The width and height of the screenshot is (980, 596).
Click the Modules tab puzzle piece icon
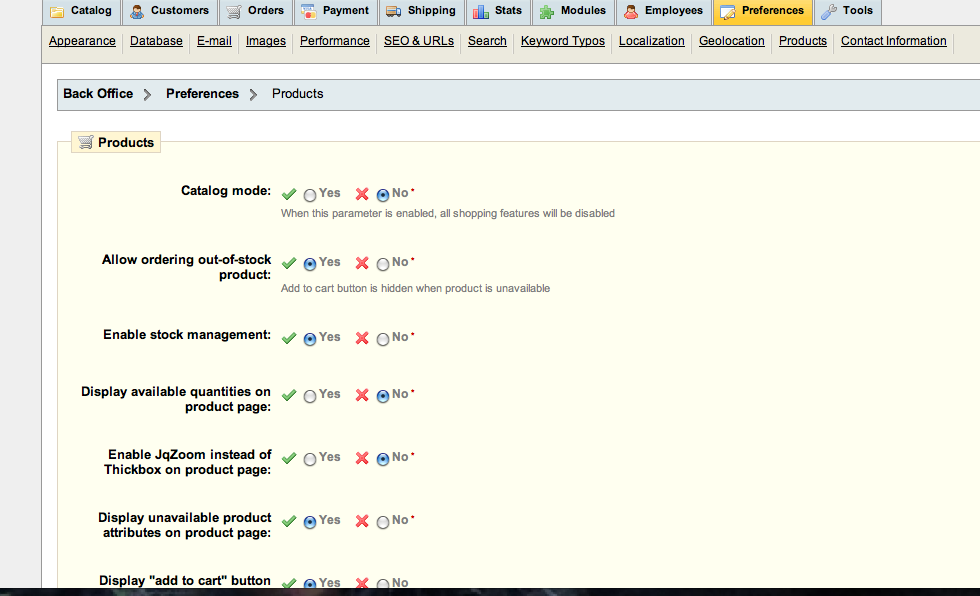546,11
